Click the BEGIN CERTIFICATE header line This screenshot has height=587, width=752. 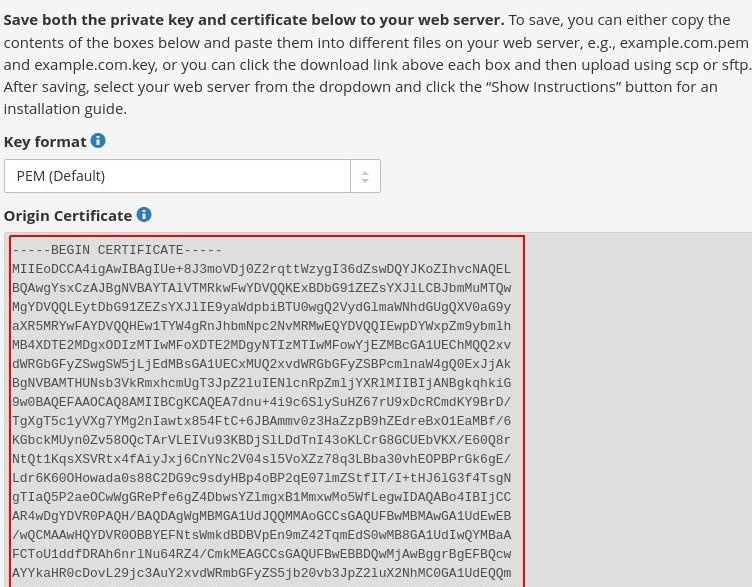tap(117, 250)
